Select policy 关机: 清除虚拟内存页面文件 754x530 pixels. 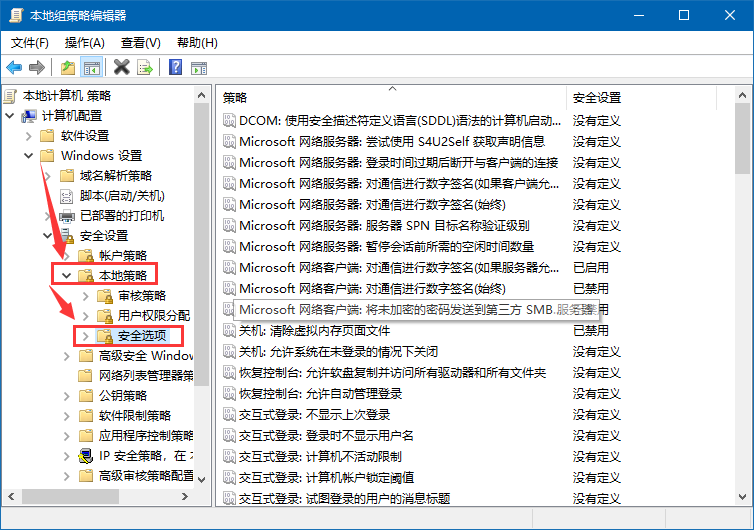pyautogui.click(x=314, y=330)
